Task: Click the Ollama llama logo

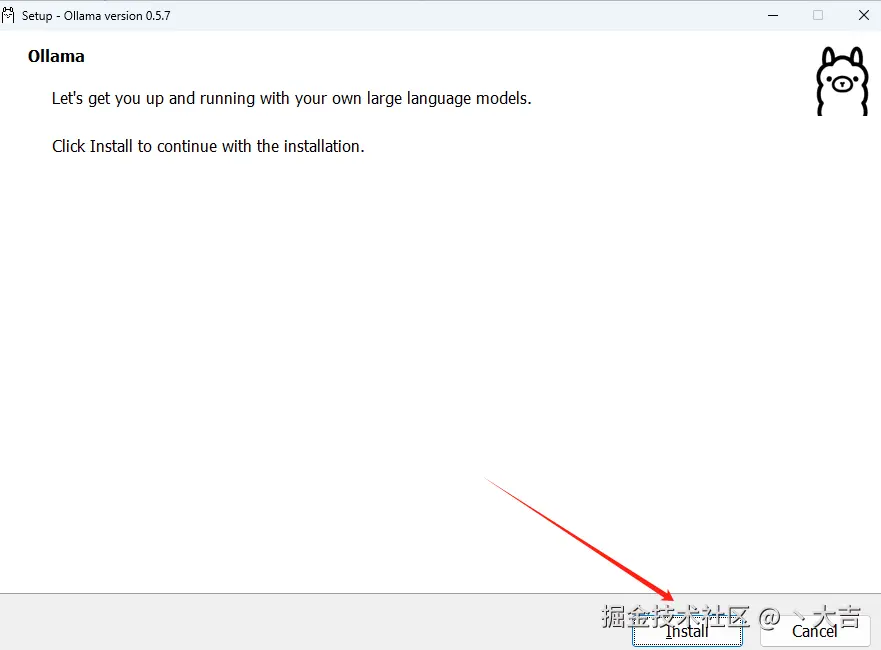Action: (842, 81)
